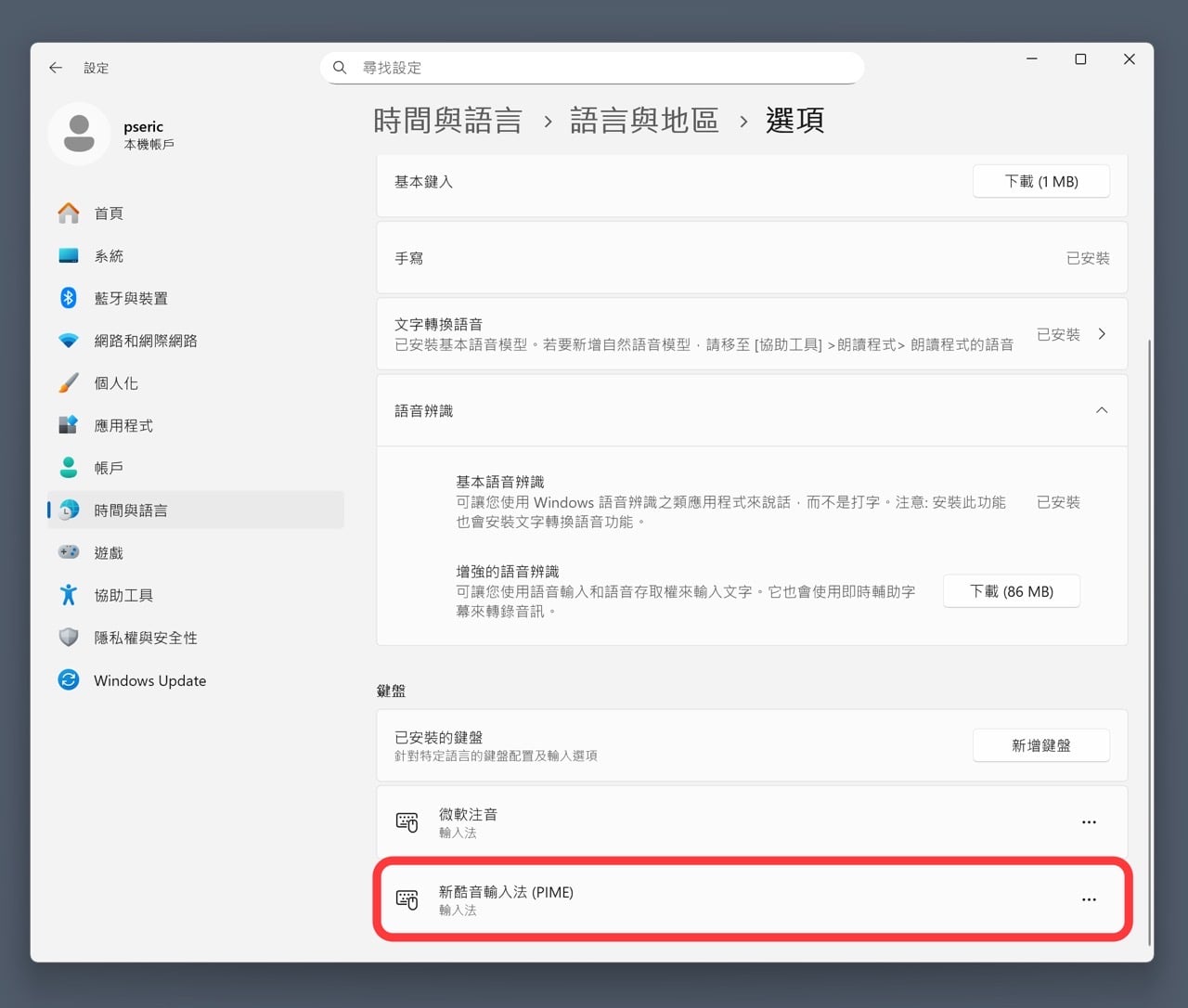Click the 本機帳戶 label under pseric
This screenshot has width=1188, height=1008.
click(x=149, y=145)
